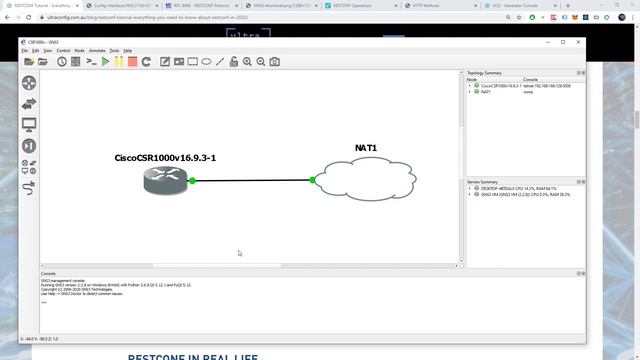This screenshot has height=360, width=640.
Task: Select the Add a note tool
Action: (165, 62)
